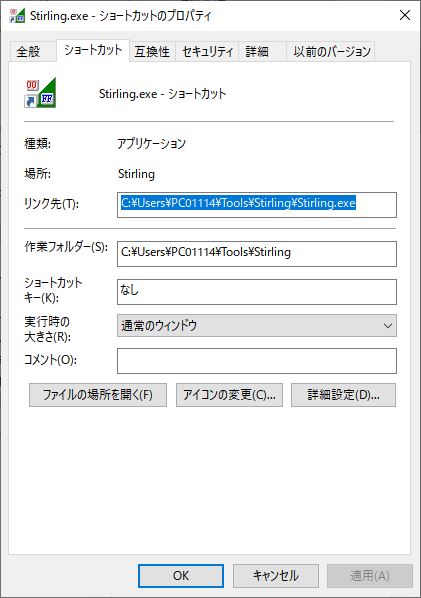
Task: Click the large Stirling shortcut icon
Action: click(x=40, y=93)
